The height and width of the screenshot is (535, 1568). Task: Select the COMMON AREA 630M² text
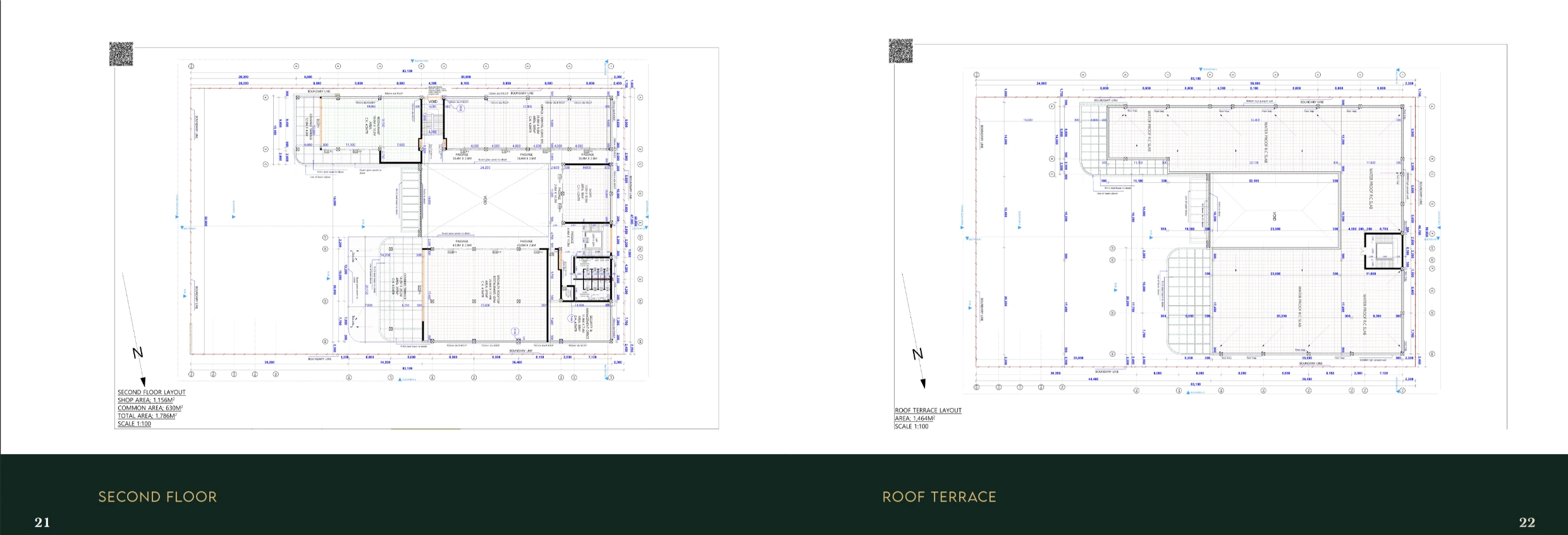click(150, 408)
